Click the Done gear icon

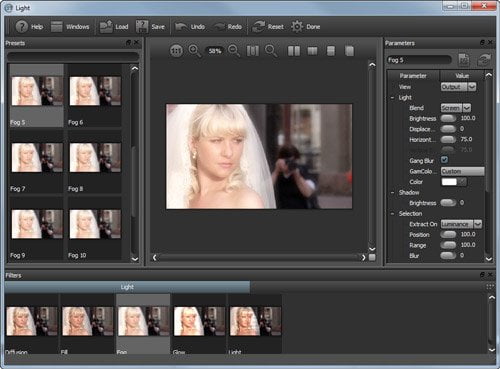[x=297, y=27]
